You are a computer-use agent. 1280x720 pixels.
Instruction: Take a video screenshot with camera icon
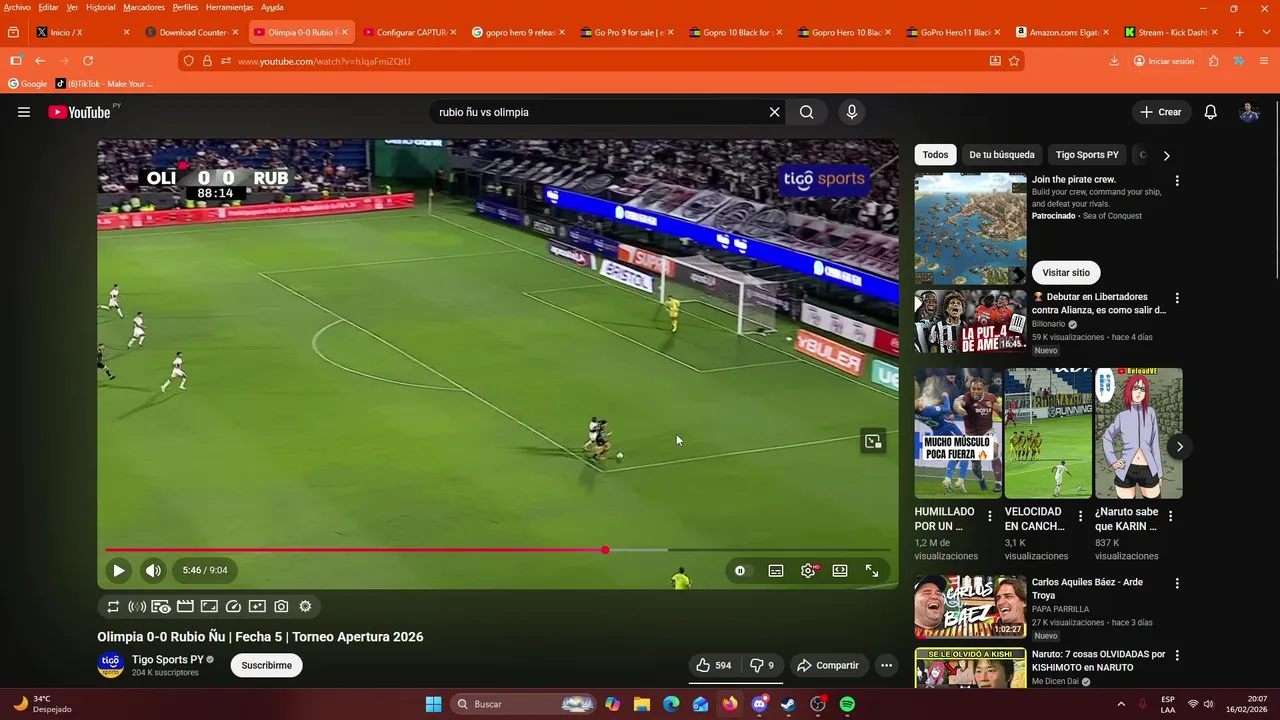(x=281, y=606)
